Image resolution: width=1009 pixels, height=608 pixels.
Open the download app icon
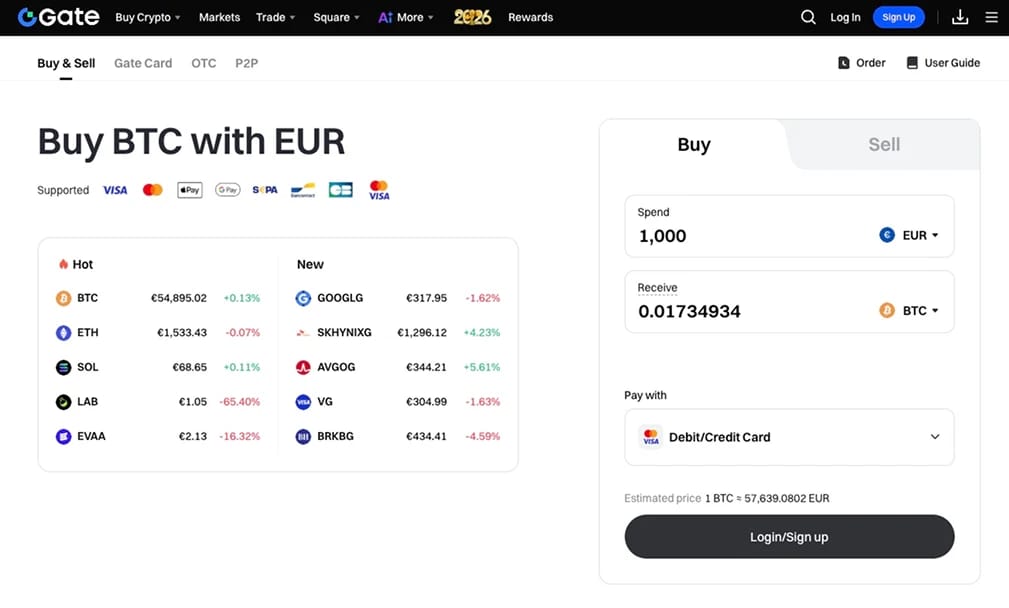click(x=959, y=17)
